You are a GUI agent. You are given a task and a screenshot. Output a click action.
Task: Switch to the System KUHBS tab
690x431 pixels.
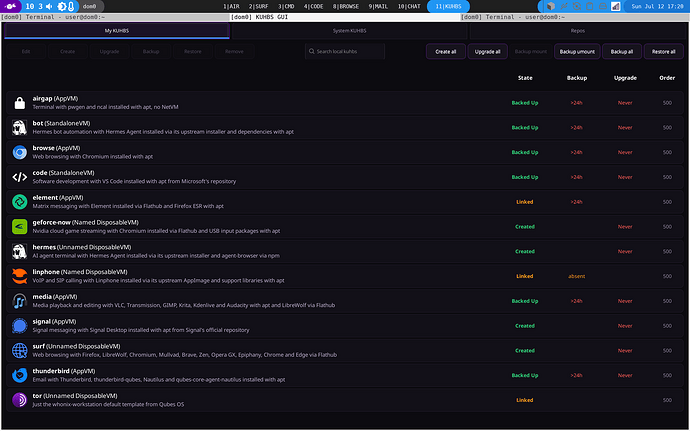[349, 31]
